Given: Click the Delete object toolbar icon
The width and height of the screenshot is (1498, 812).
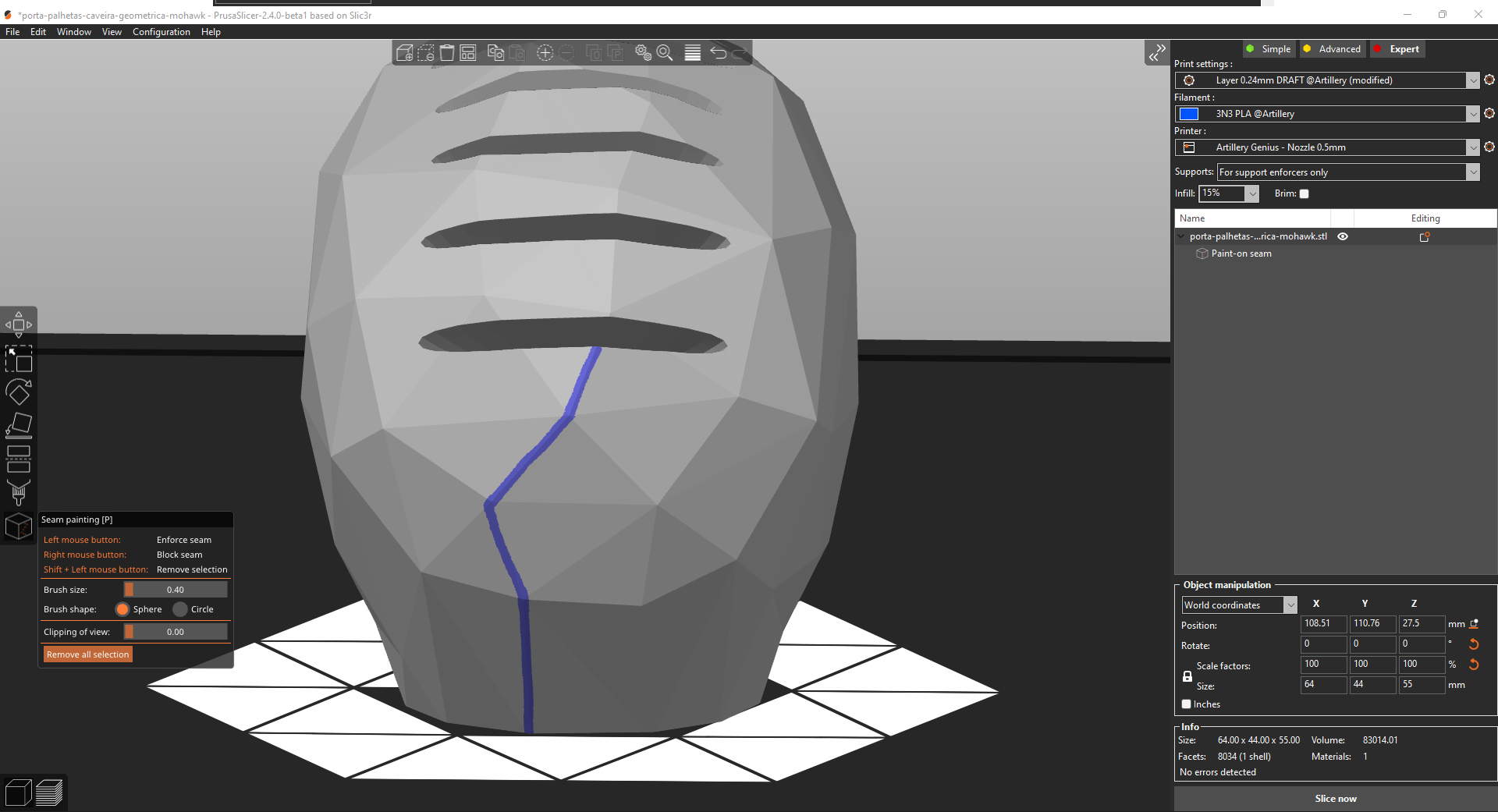Looking at the screenshot, I should point(426,52).
